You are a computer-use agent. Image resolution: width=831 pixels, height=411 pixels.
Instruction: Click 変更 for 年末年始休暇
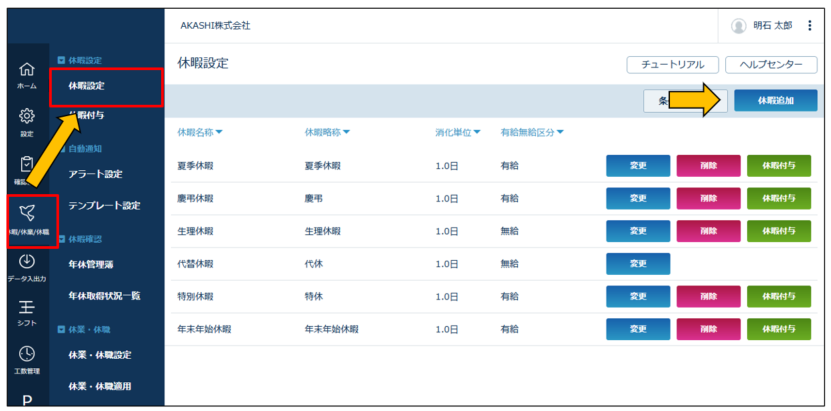[638, 329]
